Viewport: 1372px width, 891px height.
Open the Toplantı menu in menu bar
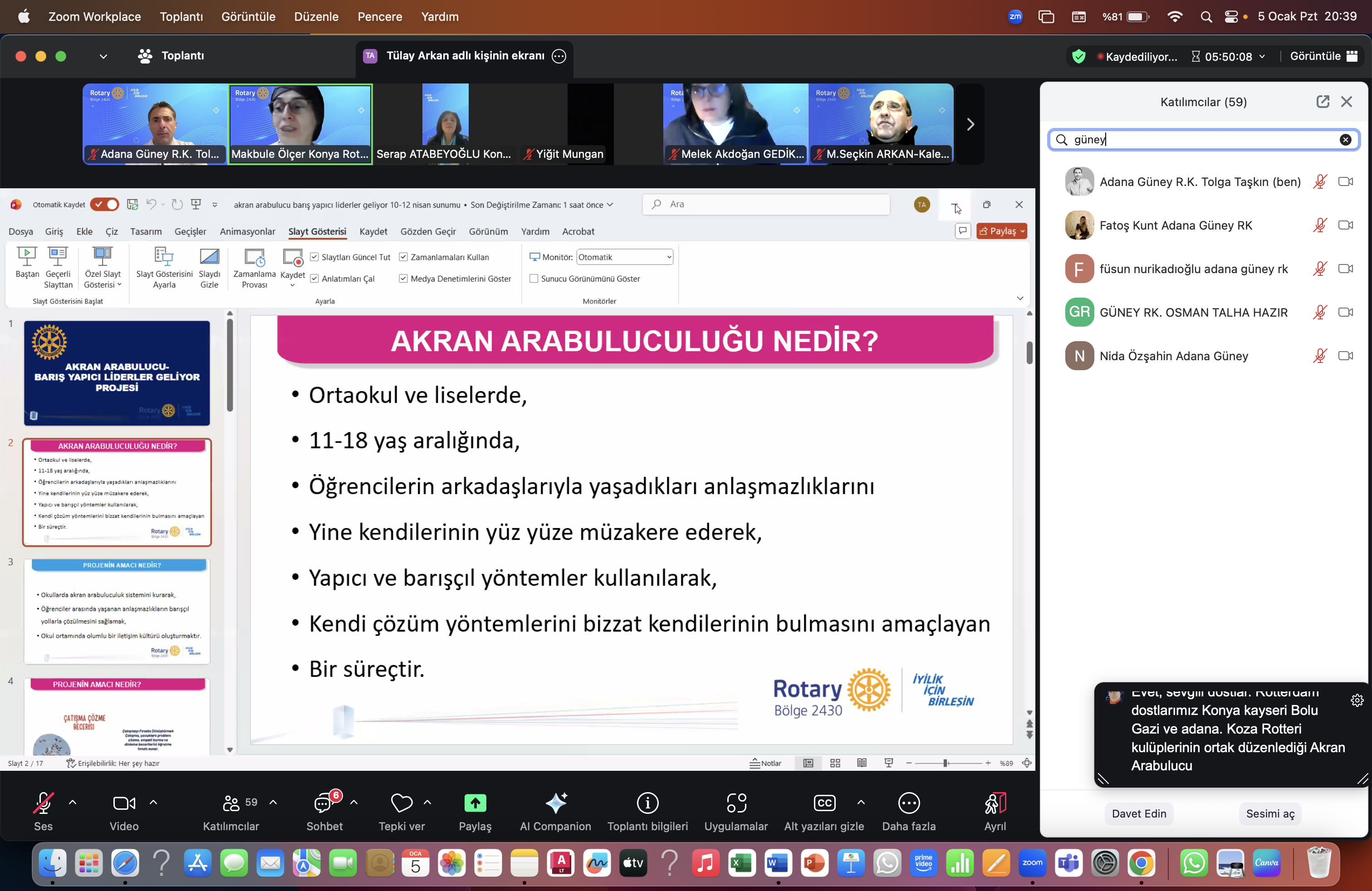click(x=181, y=17)
